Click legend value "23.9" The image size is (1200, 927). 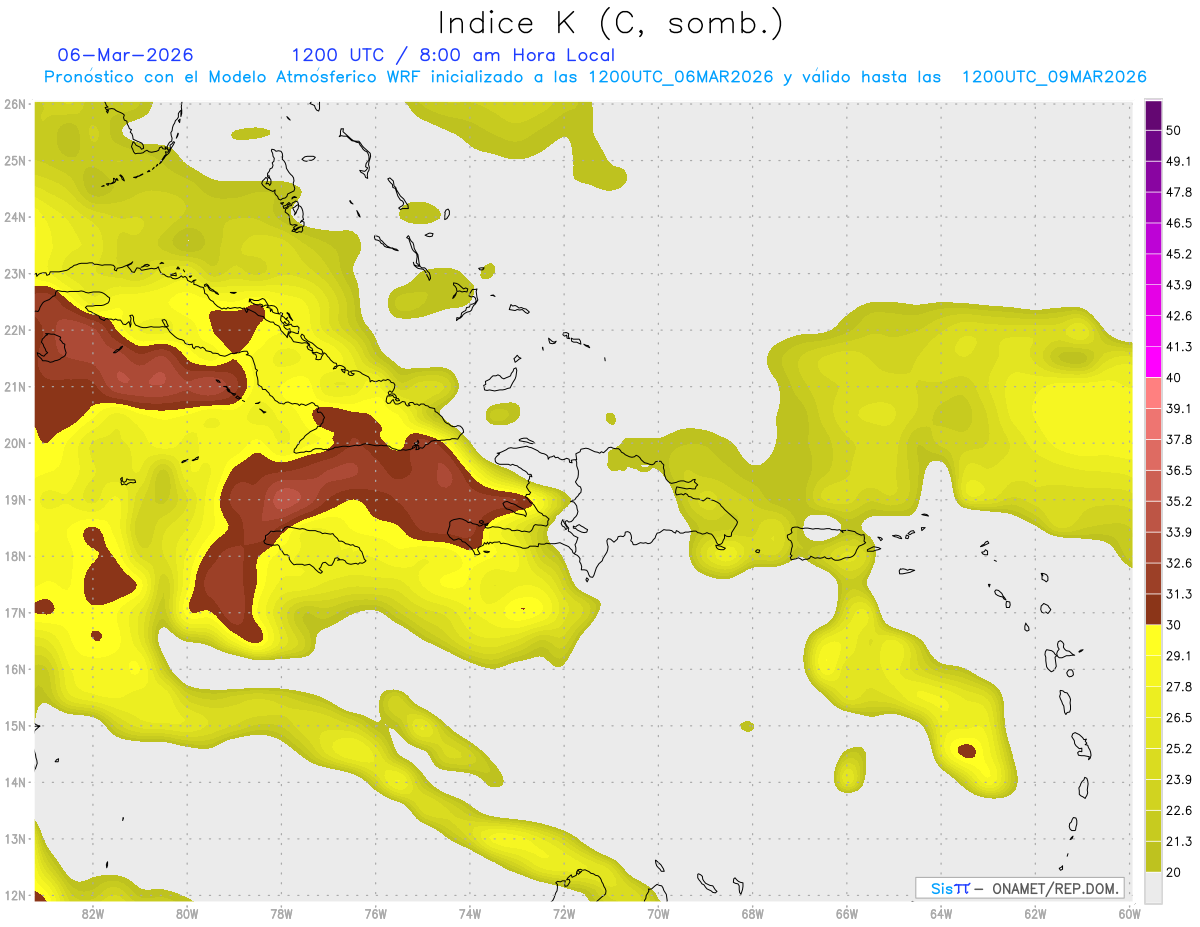click(1178, 780)
